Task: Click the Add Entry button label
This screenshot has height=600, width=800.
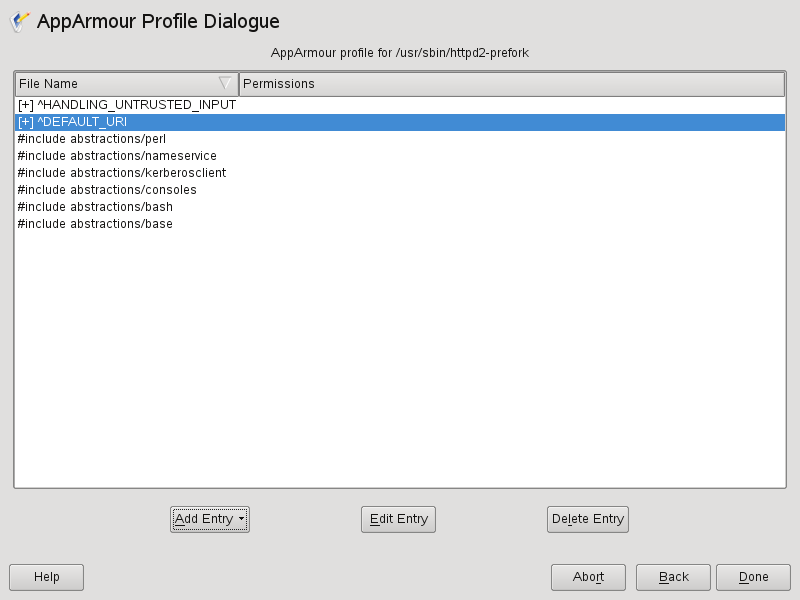Action: pos(204,519)
